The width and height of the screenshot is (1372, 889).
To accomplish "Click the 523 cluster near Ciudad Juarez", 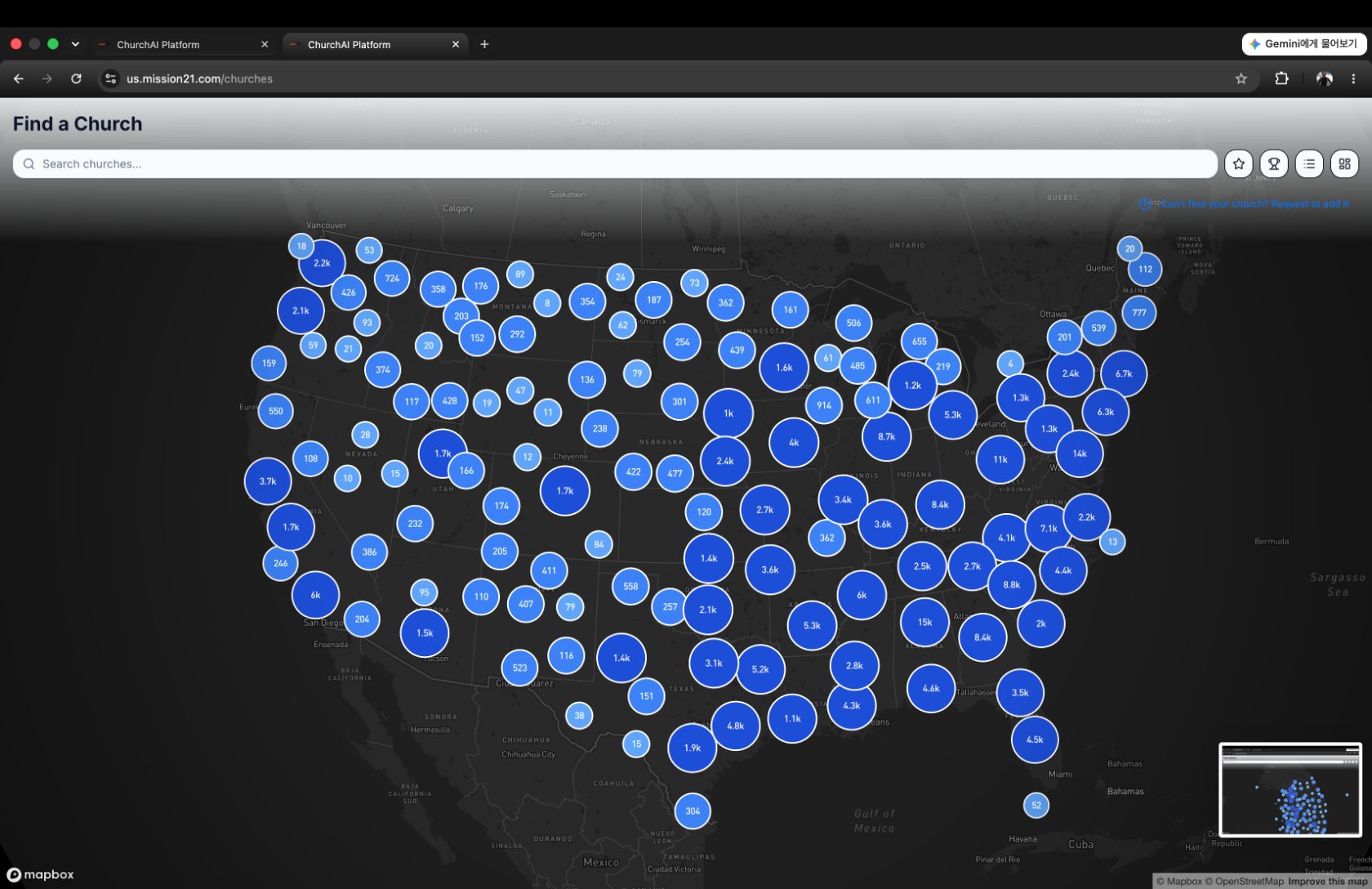I will pyautogui.click(x=520, y=668).
